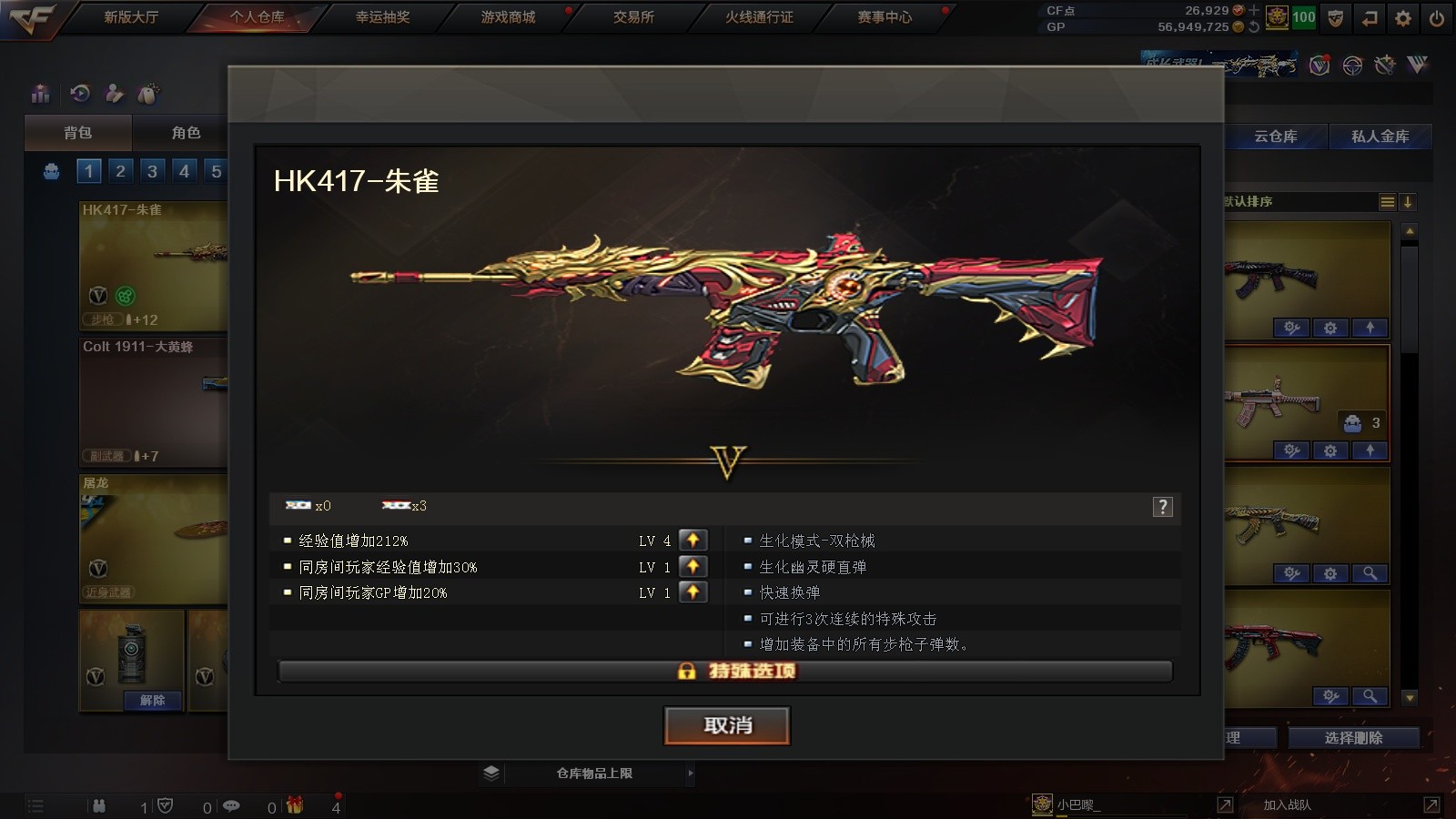Open the 默认排序 sort dropdown

click(1299, 202)
